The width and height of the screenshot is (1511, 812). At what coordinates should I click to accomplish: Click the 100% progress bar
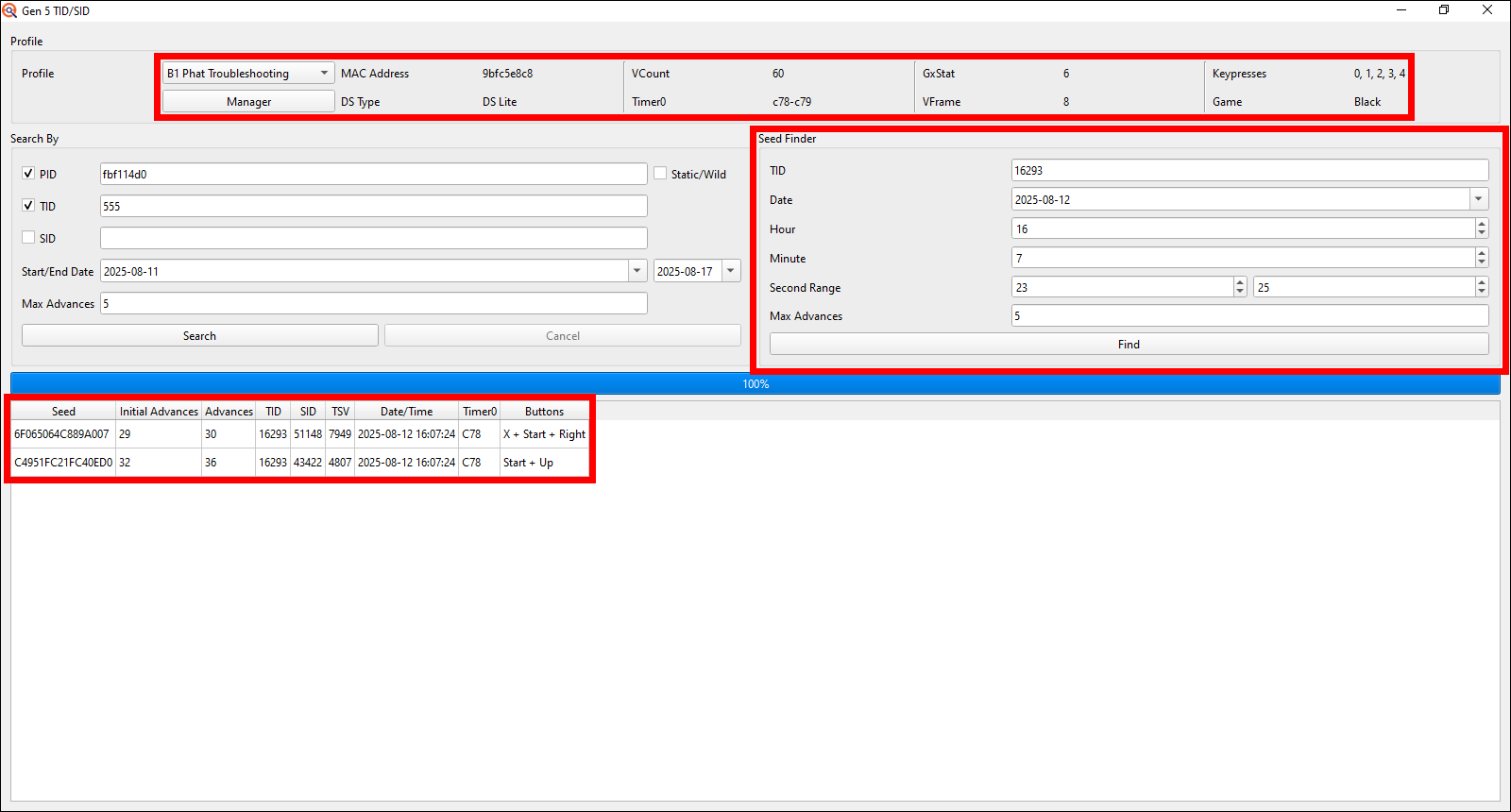[x=755, y=384]
